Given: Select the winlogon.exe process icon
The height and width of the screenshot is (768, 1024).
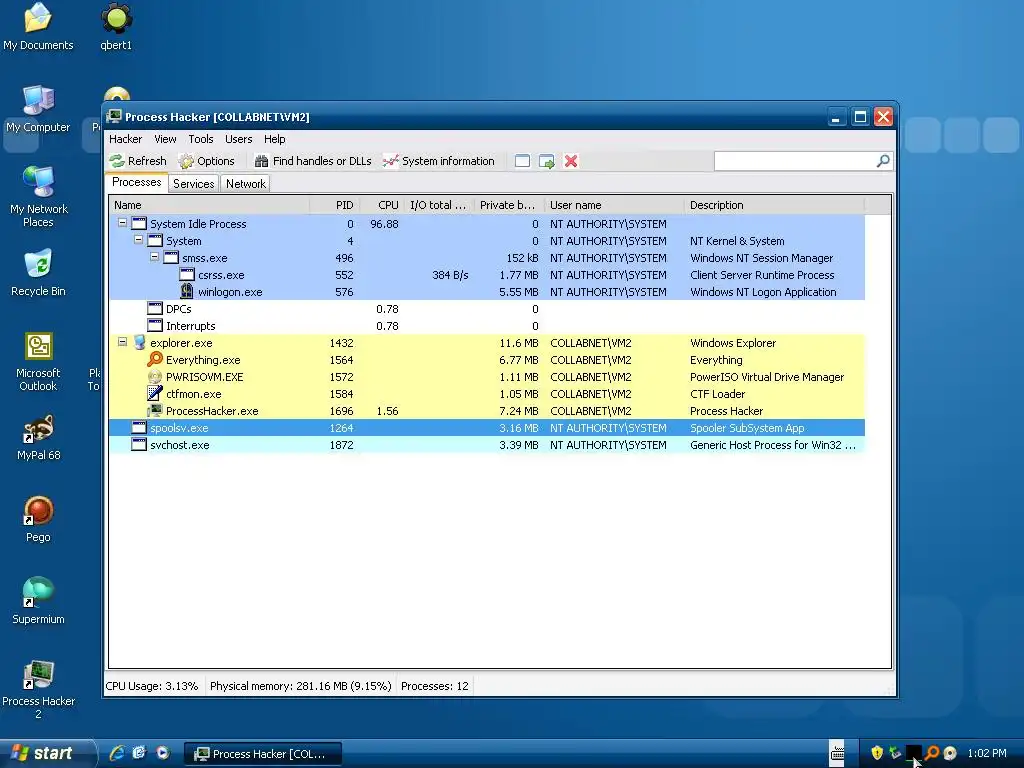Looking at the screenshot, I should 187,291.
